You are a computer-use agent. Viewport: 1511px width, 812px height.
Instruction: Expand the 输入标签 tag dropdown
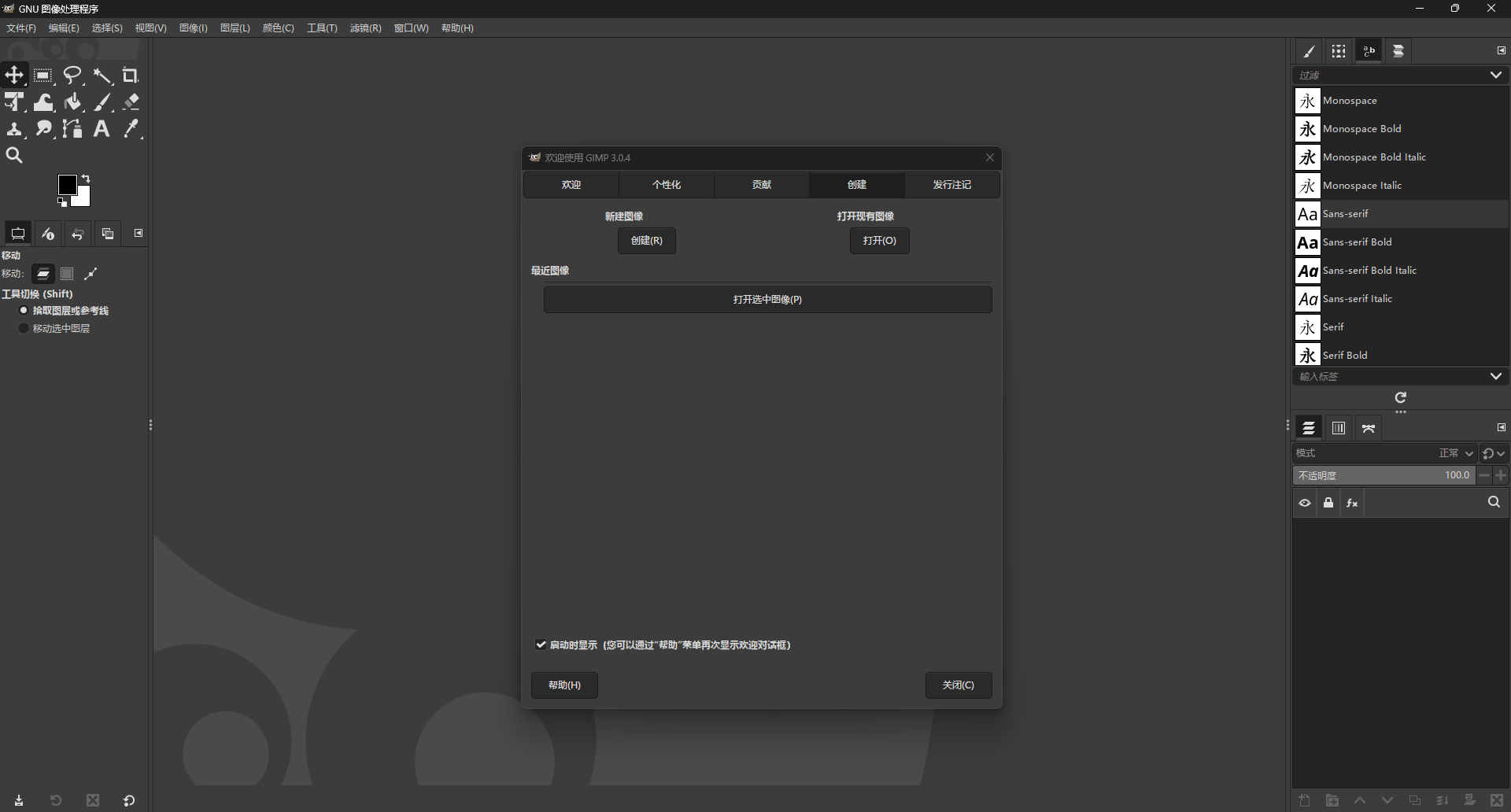tap(1495, 377)
